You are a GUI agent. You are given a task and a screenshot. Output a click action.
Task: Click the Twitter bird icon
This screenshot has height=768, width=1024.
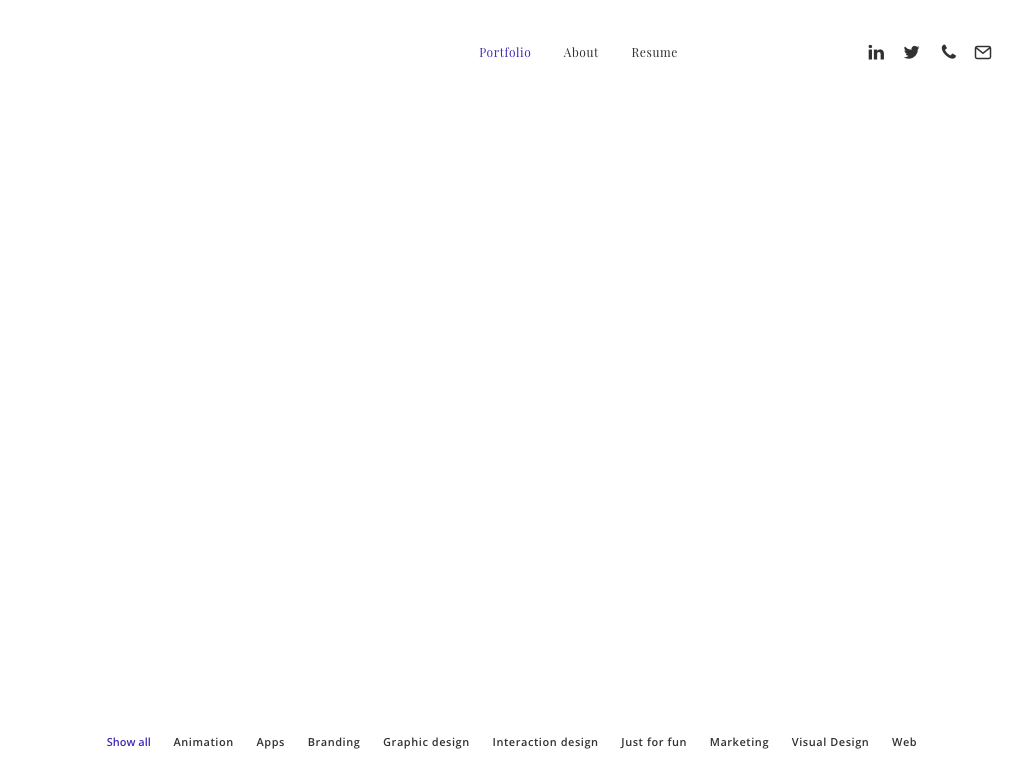pos(911,52)
